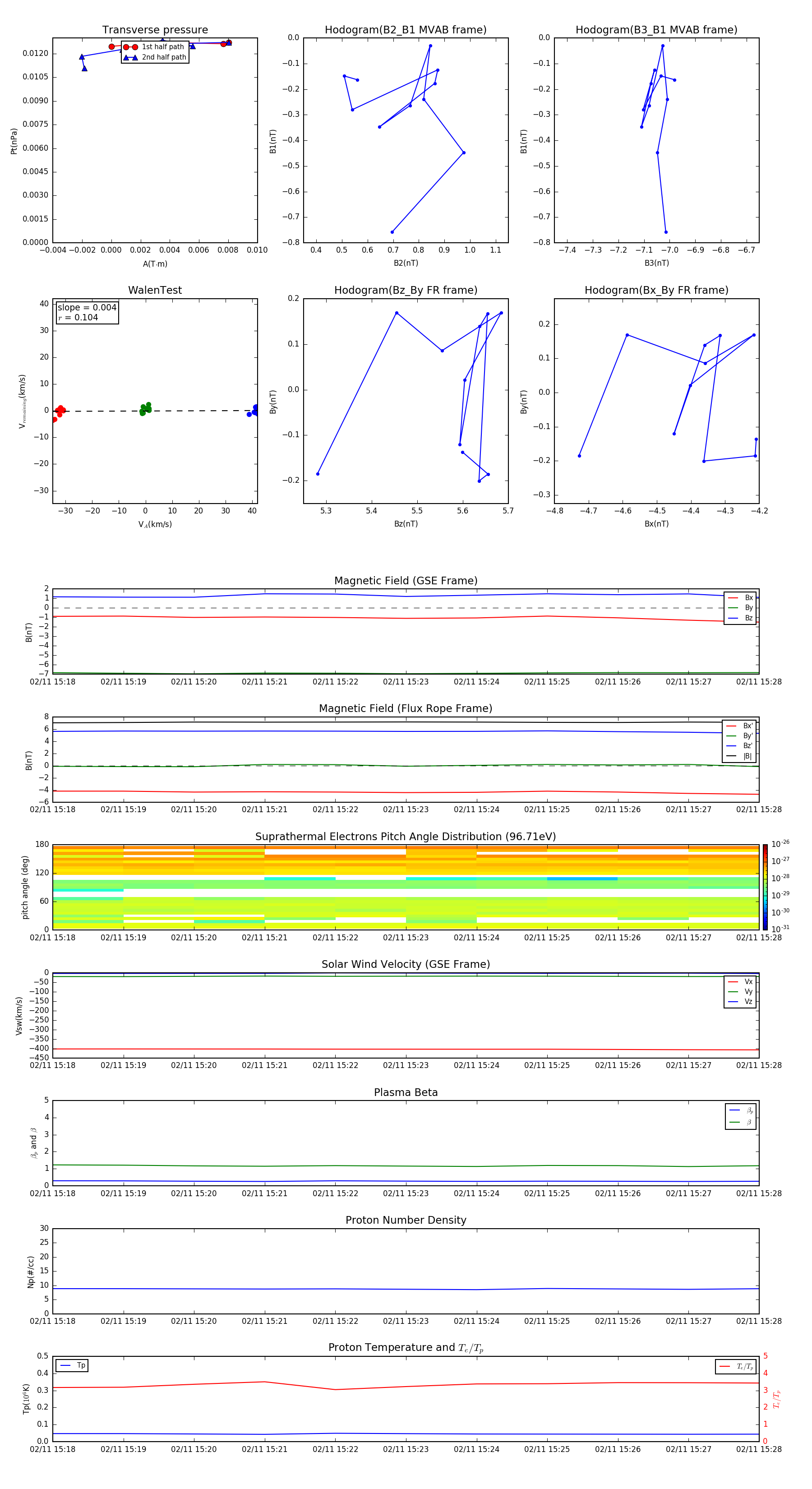Click the Suprathermal Electrons Pitch Angle Distribution title
The width and height of the screenshot is (812, 1489).
point(406,837)
